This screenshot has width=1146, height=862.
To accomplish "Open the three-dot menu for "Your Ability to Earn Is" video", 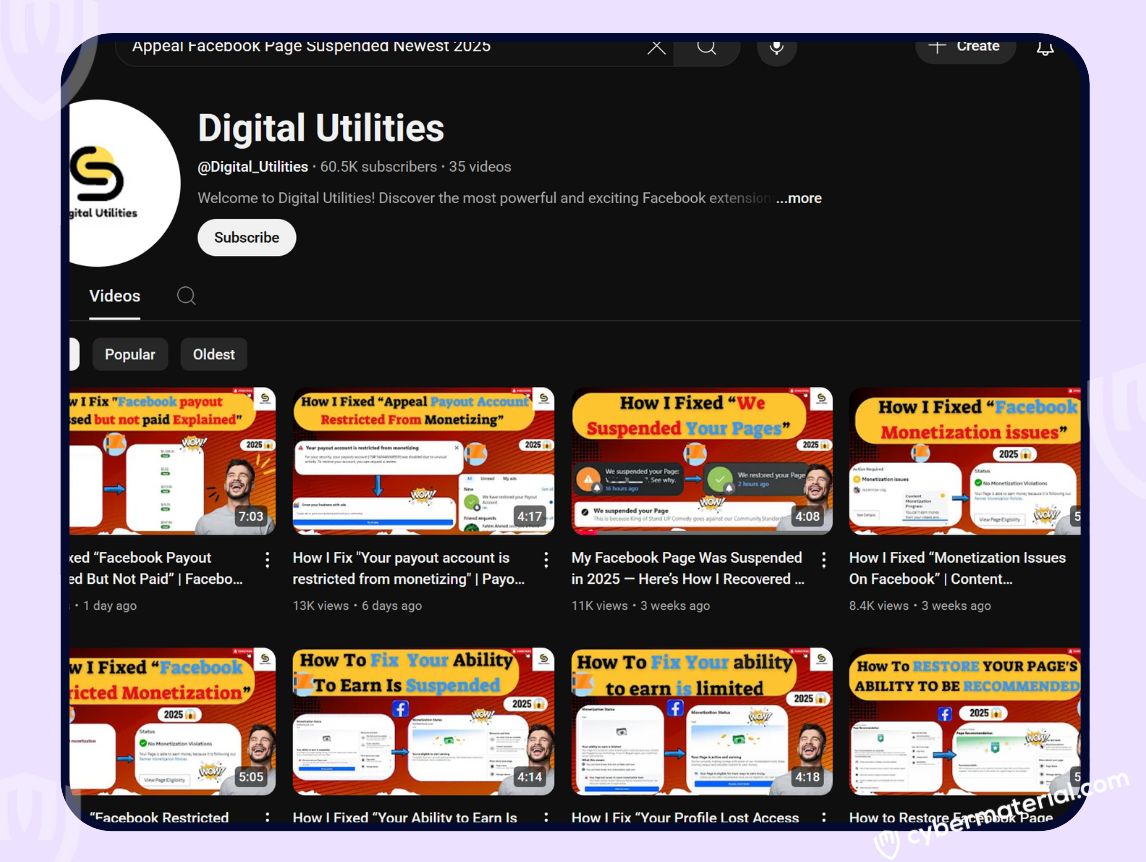I will [x=546, y=817].
